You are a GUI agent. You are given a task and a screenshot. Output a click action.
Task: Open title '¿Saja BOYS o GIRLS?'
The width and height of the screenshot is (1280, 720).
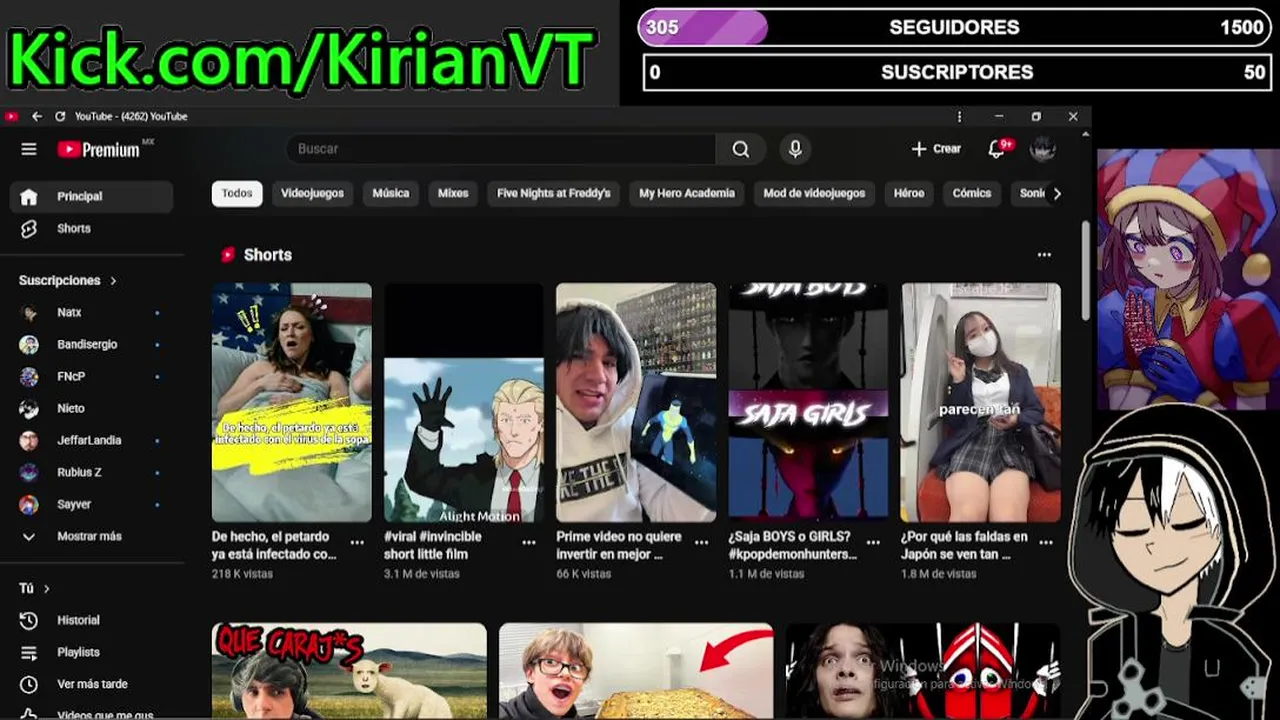[x=792, y=545]
